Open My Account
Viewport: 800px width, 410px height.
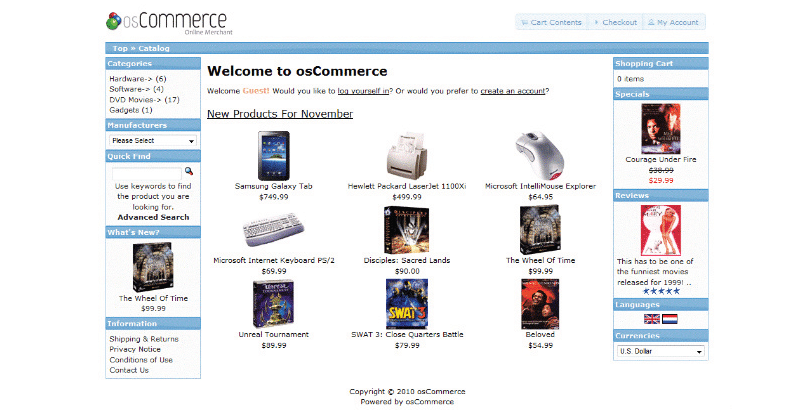[x=673, y=22]
